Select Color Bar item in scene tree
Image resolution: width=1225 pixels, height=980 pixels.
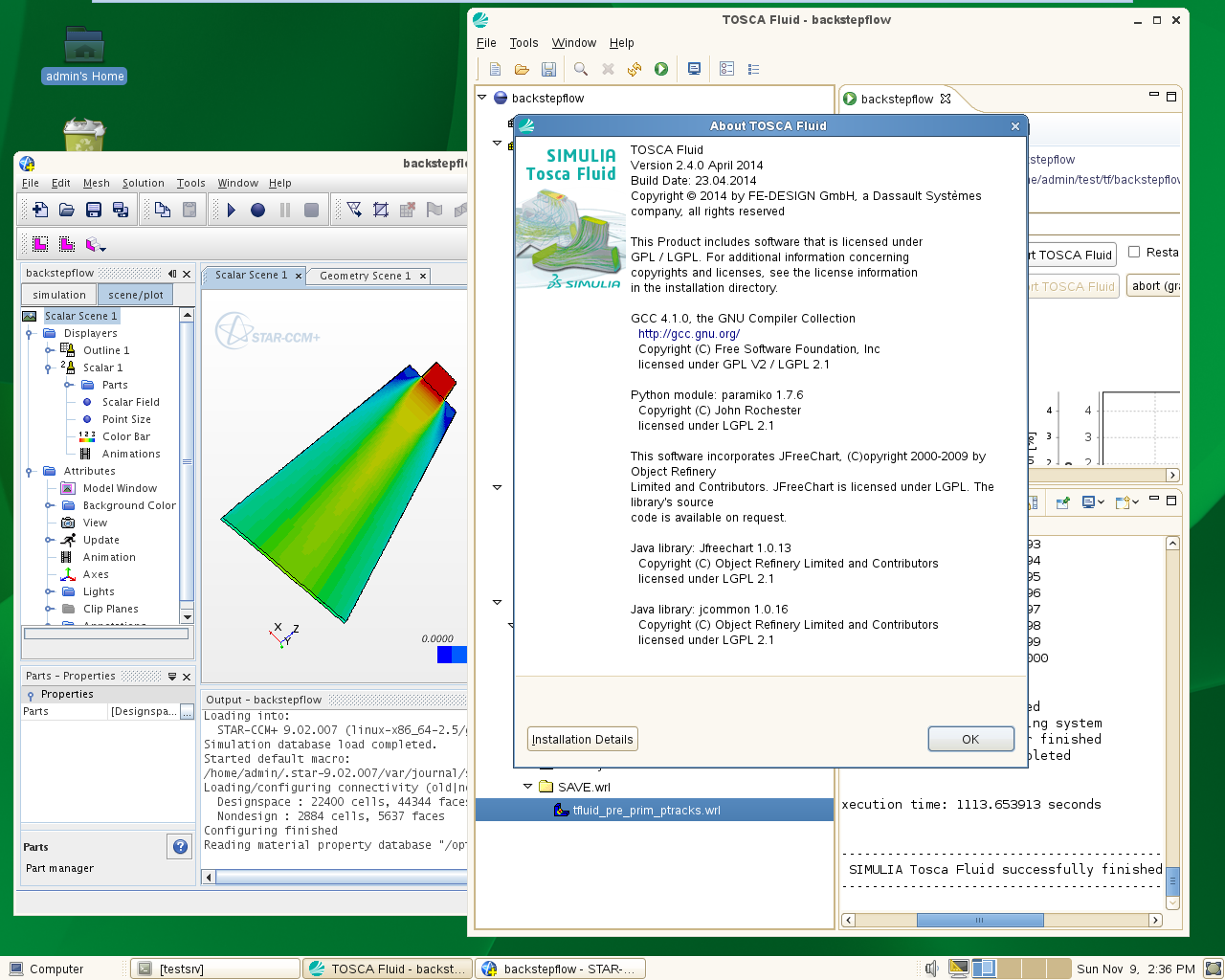pos(126,436)
